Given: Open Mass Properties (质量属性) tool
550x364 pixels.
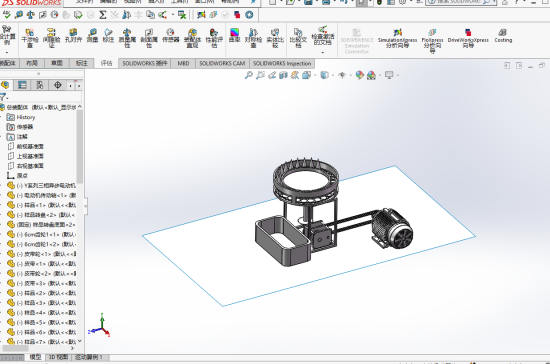Looking at the screenshot, I should point(127,38).
